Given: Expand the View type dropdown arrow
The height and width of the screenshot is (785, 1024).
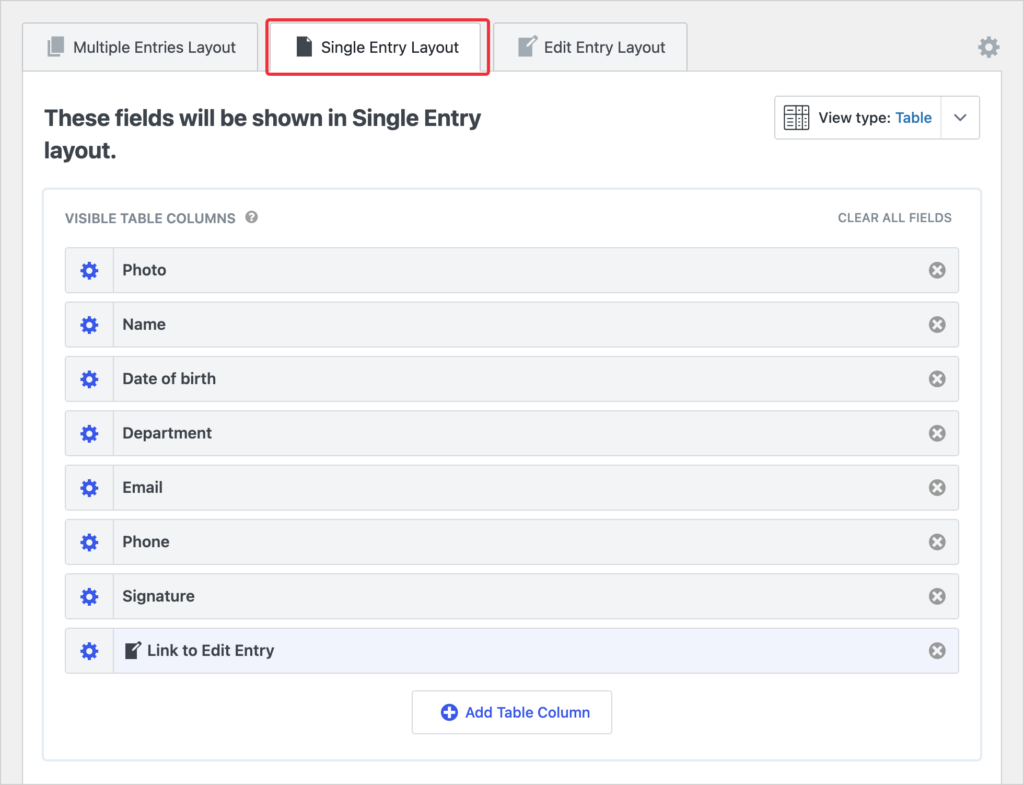Looking at the screenshot, I should (960, 118).
